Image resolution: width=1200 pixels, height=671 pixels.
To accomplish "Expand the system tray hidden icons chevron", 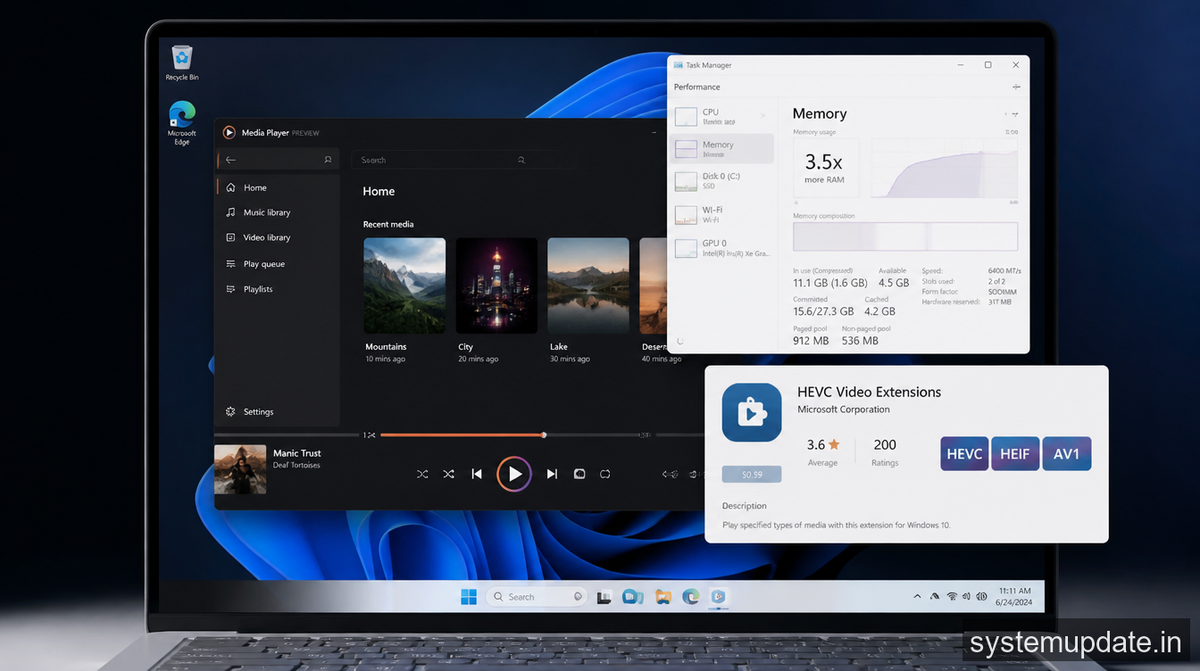I will (917, 597).
